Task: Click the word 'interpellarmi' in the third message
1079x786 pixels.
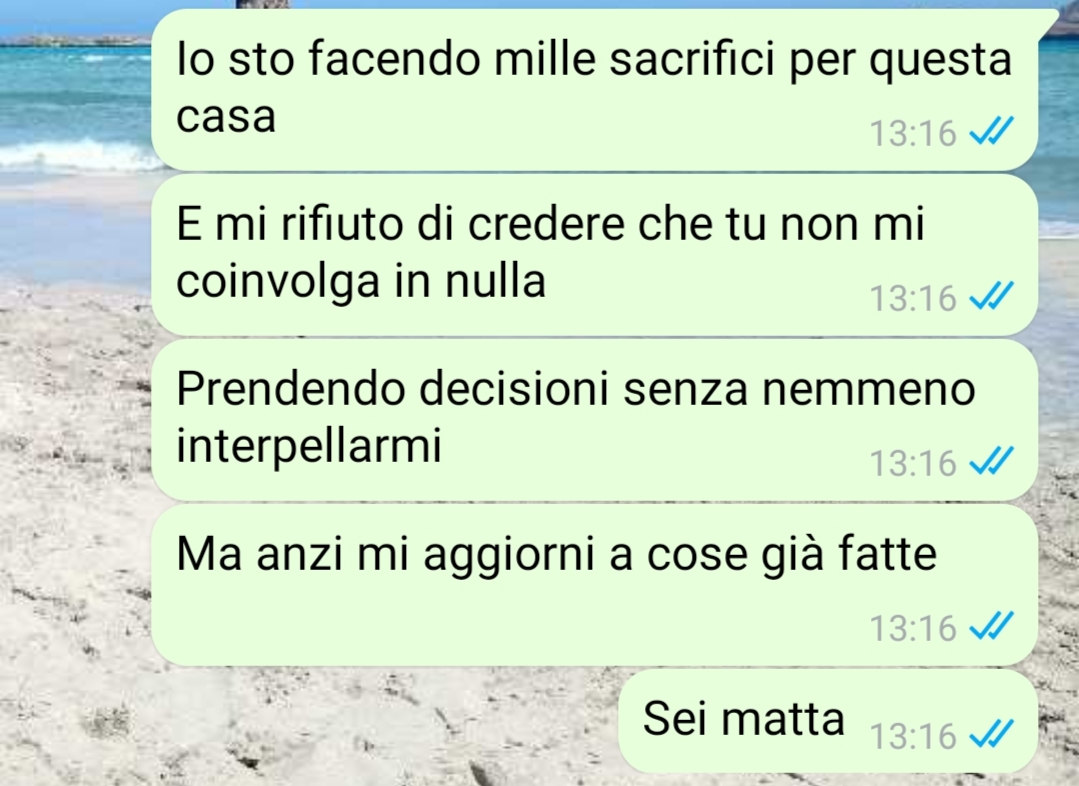Action: click(308, 446)
